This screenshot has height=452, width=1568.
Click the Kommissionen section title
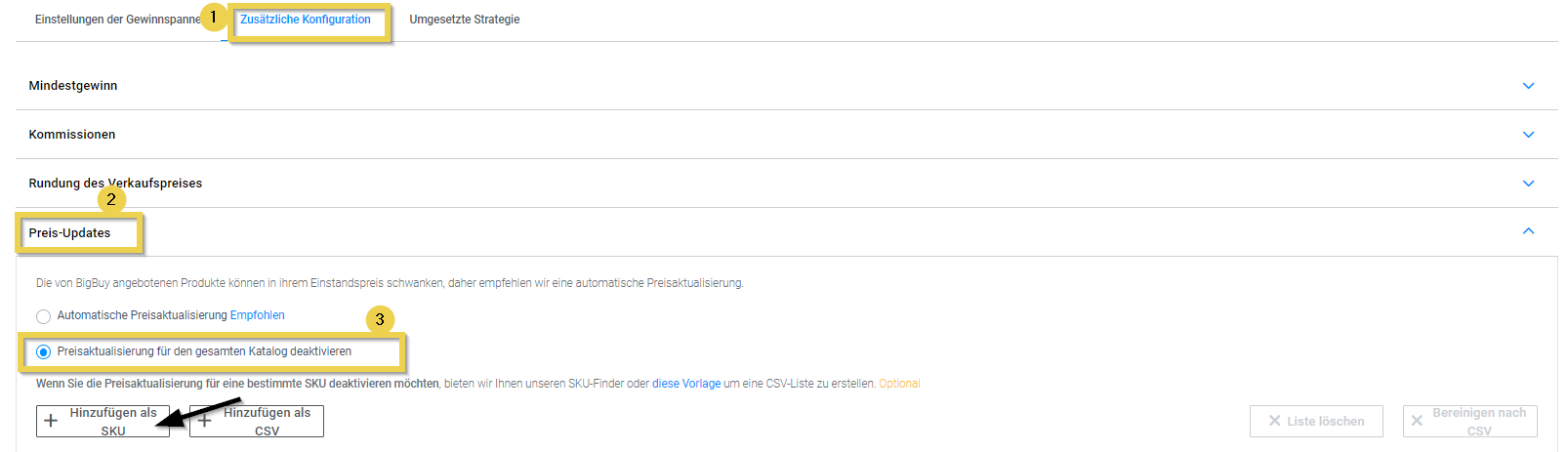click(x=72, y=135)
